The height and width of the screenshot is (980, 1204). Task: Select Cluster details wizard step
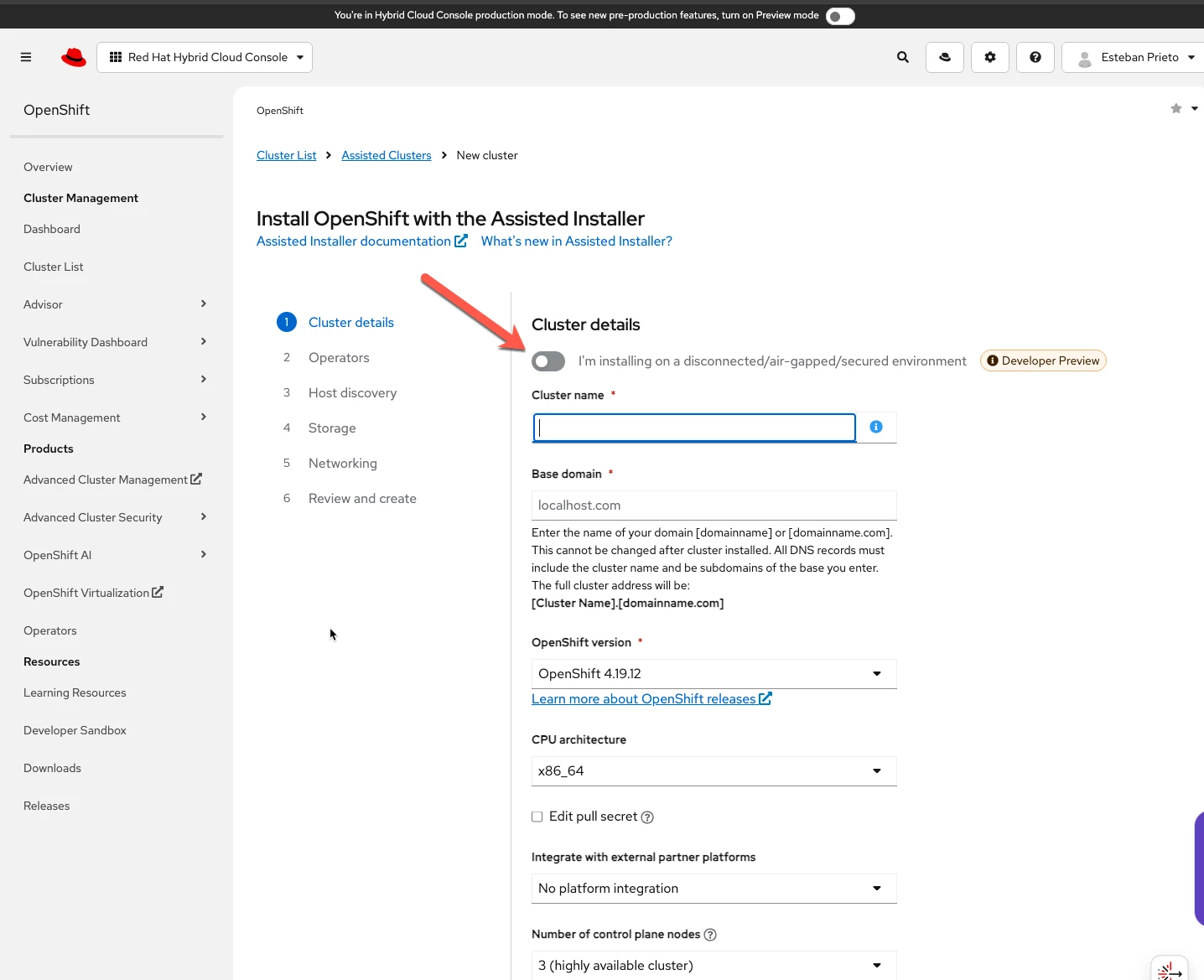(351, 323)
